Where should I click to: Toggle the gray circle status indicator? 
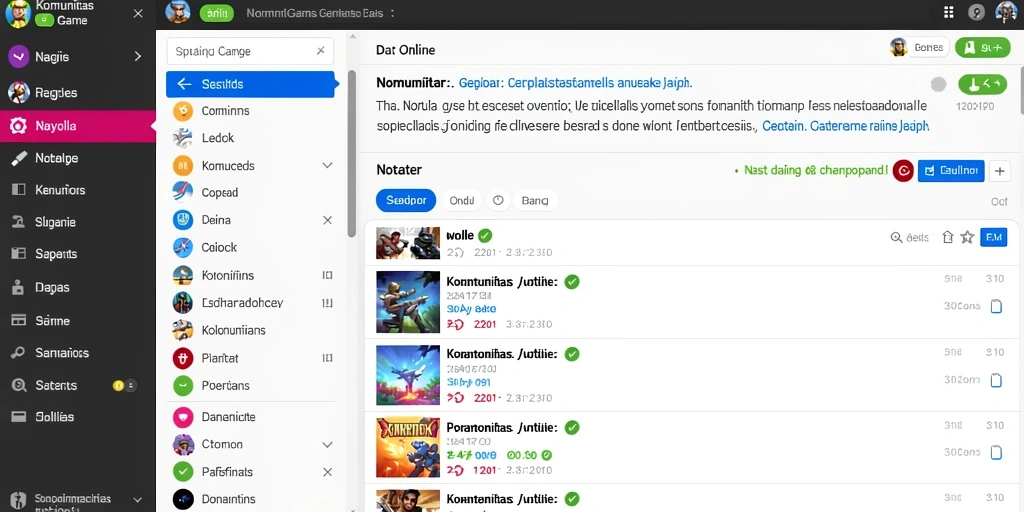click(x=938, y=84)
